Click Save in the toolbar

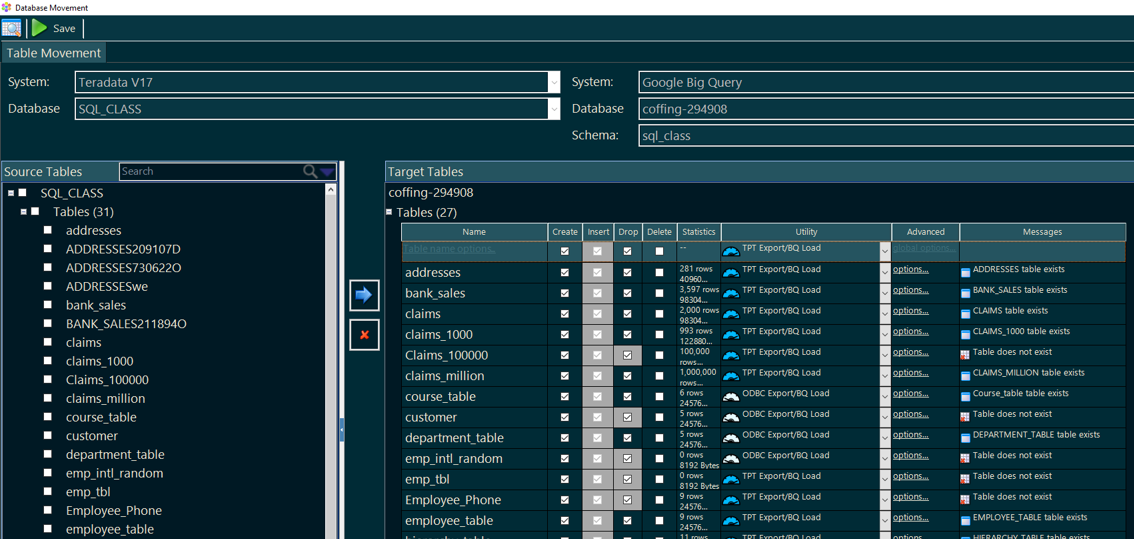click(64, 28)
